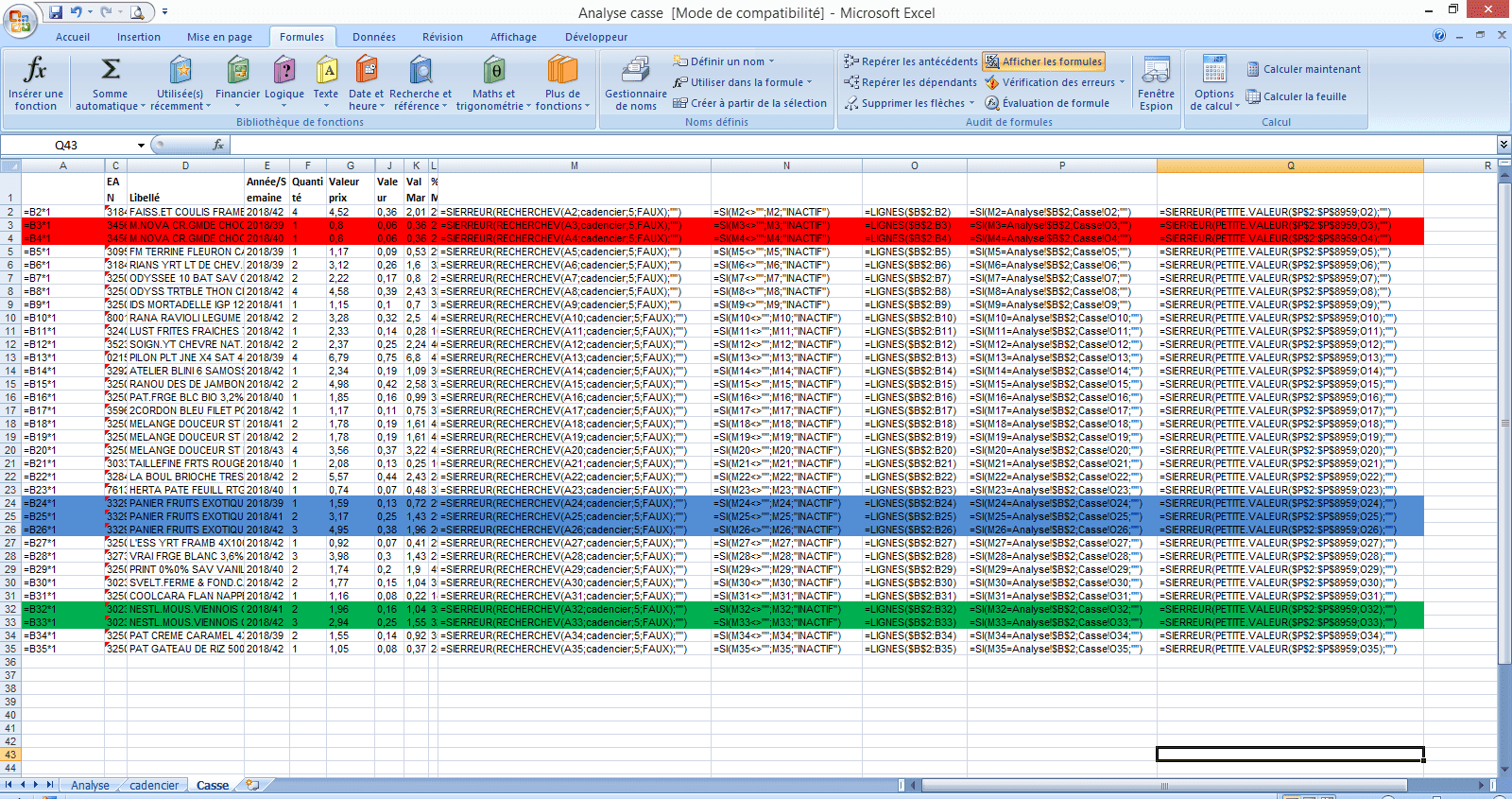Screen dimensions: 1512x799
Task: Click the Office button orb
Action: point(20,20)
